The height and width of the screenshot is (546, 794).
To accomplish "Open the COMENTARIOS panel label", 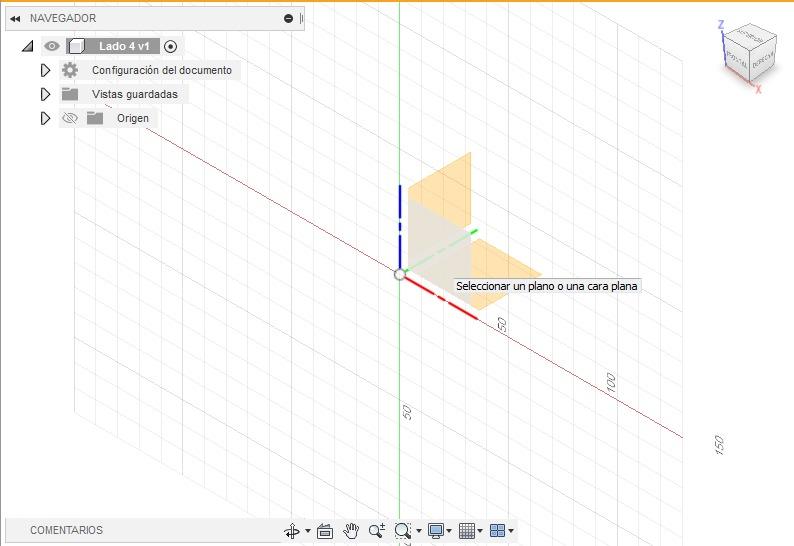I will pos(66,530).
